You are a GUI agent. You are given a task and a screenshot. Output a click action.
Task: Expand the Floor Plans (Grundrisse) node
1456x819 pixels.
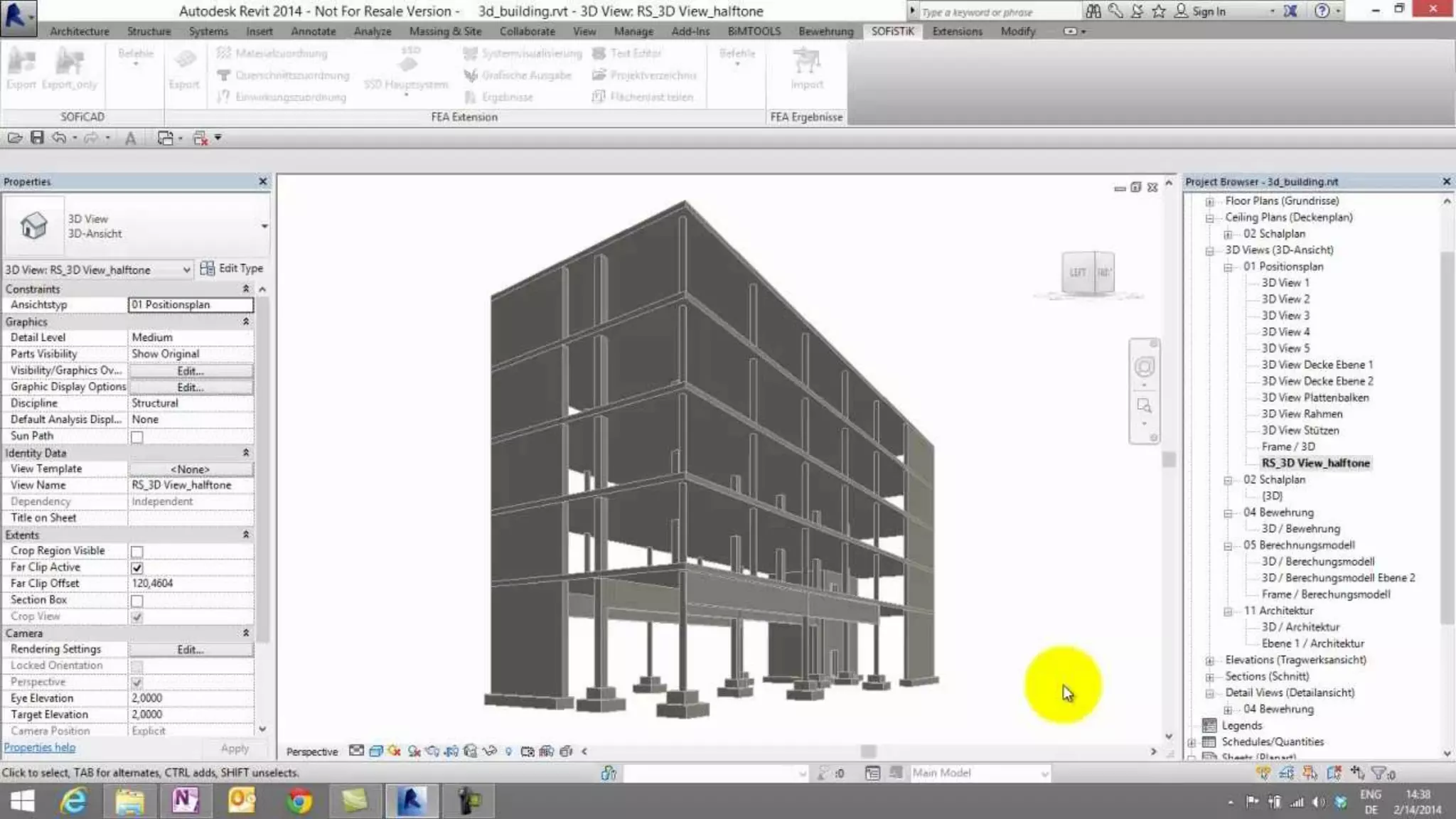1209,202
